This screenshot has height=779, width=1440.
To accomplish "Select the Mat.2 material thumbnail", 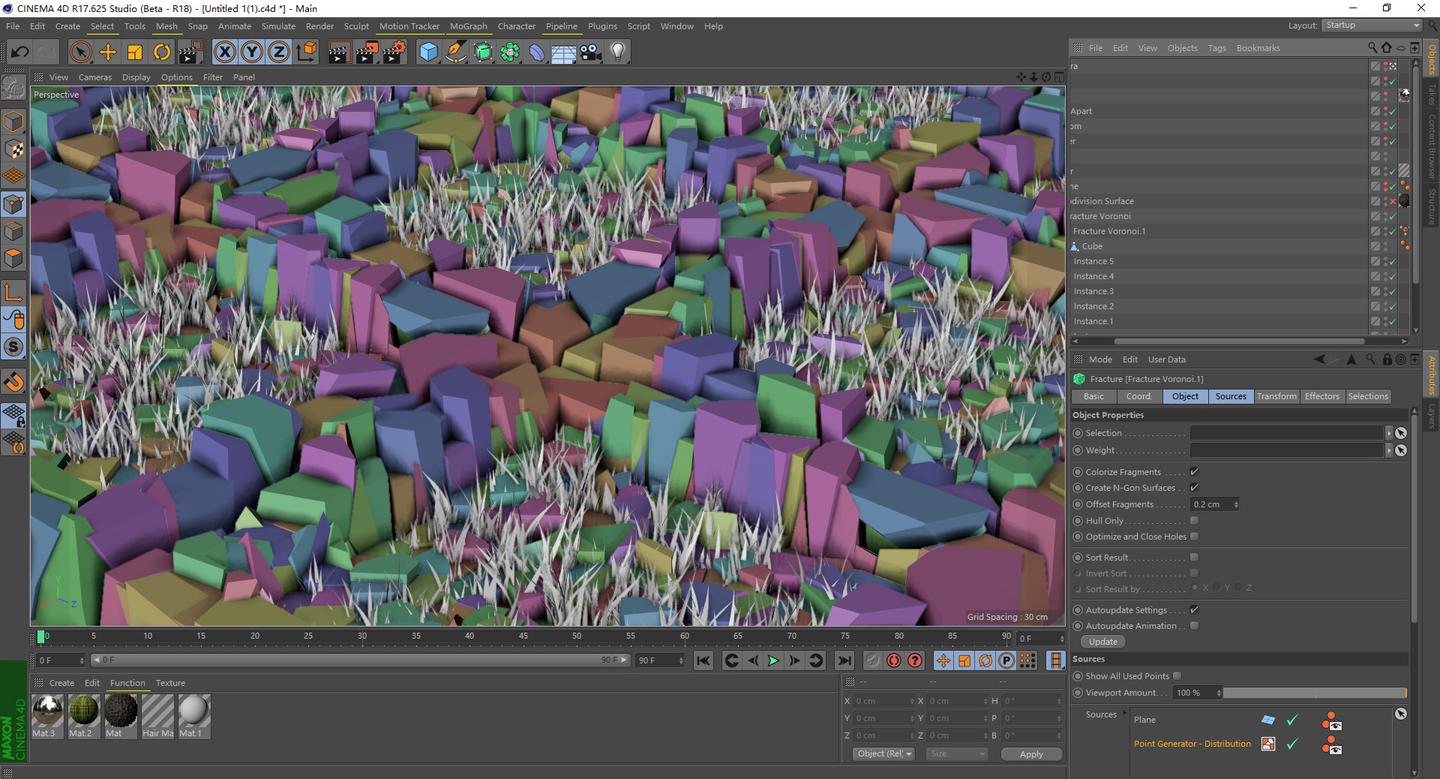I will (82, 713).
